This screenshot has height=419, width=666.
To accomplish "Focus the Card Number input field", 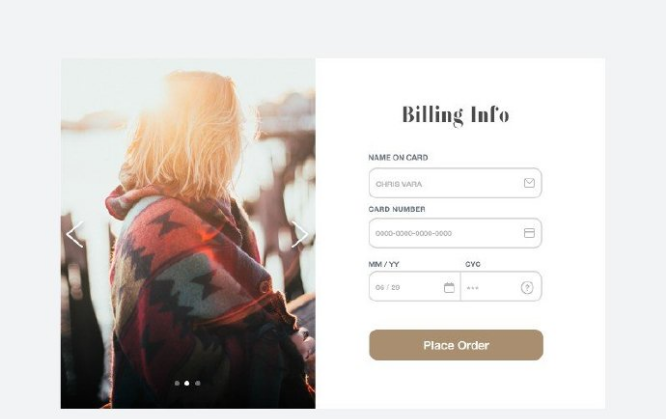I will coord(440,234).
